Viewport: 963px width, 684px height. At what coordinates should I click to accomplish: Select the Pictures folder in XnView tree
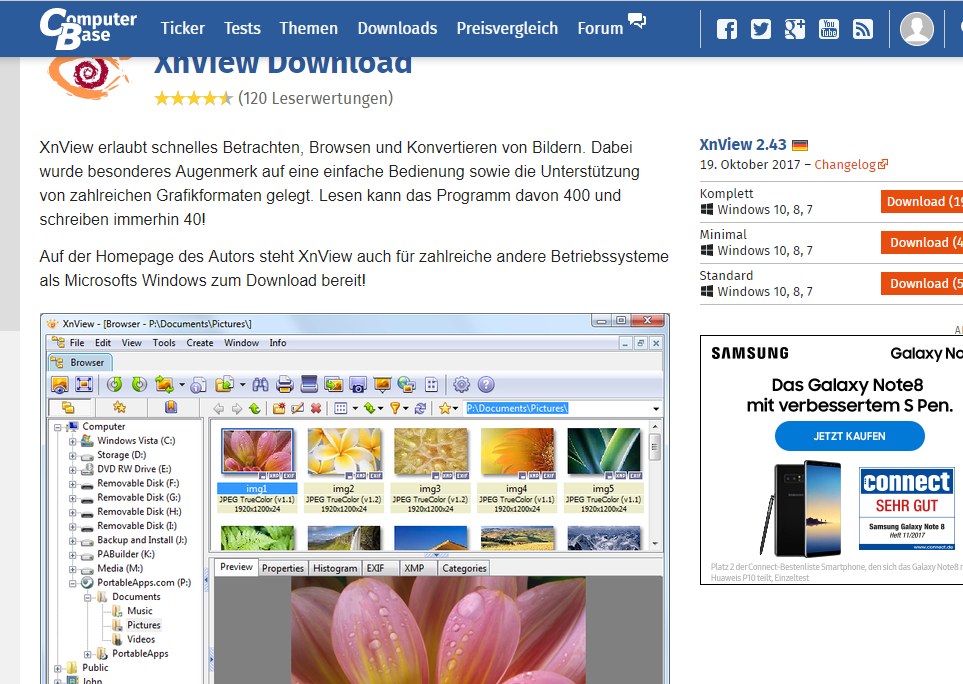pyautogui.click(x=143, y=625)
